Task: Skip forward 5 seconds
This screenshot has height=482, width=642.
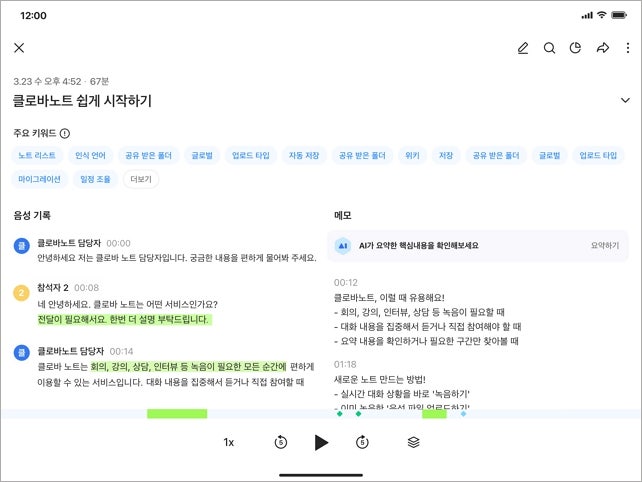Action: click(362, 442)
